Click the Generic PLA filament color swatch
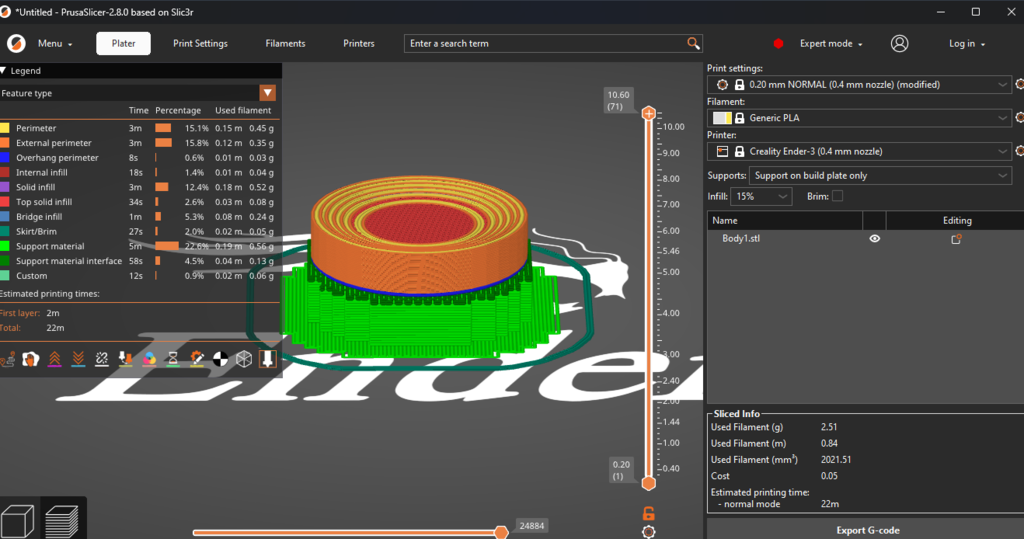 tap(722, 118)
